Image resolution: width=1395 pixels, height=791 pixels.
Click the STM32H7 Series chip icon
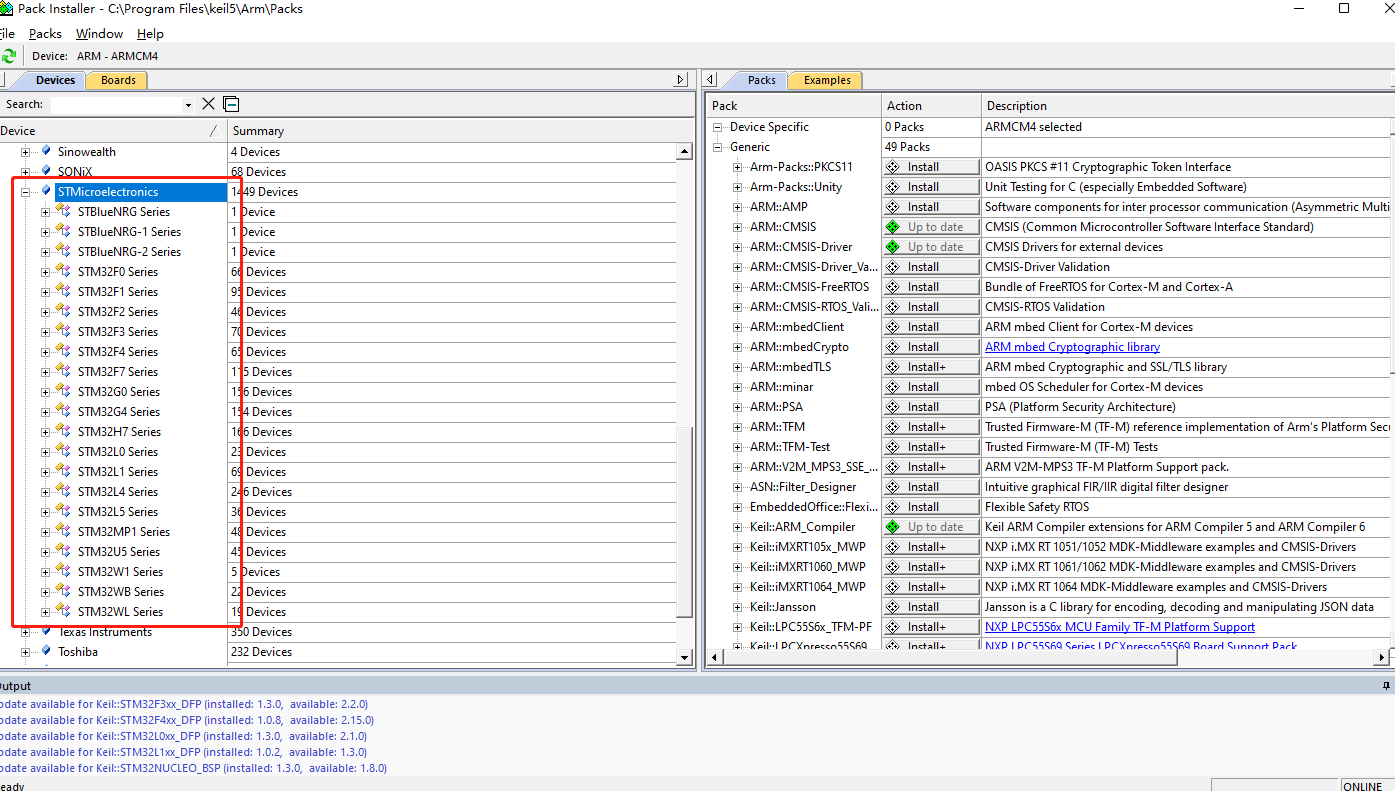63,431
